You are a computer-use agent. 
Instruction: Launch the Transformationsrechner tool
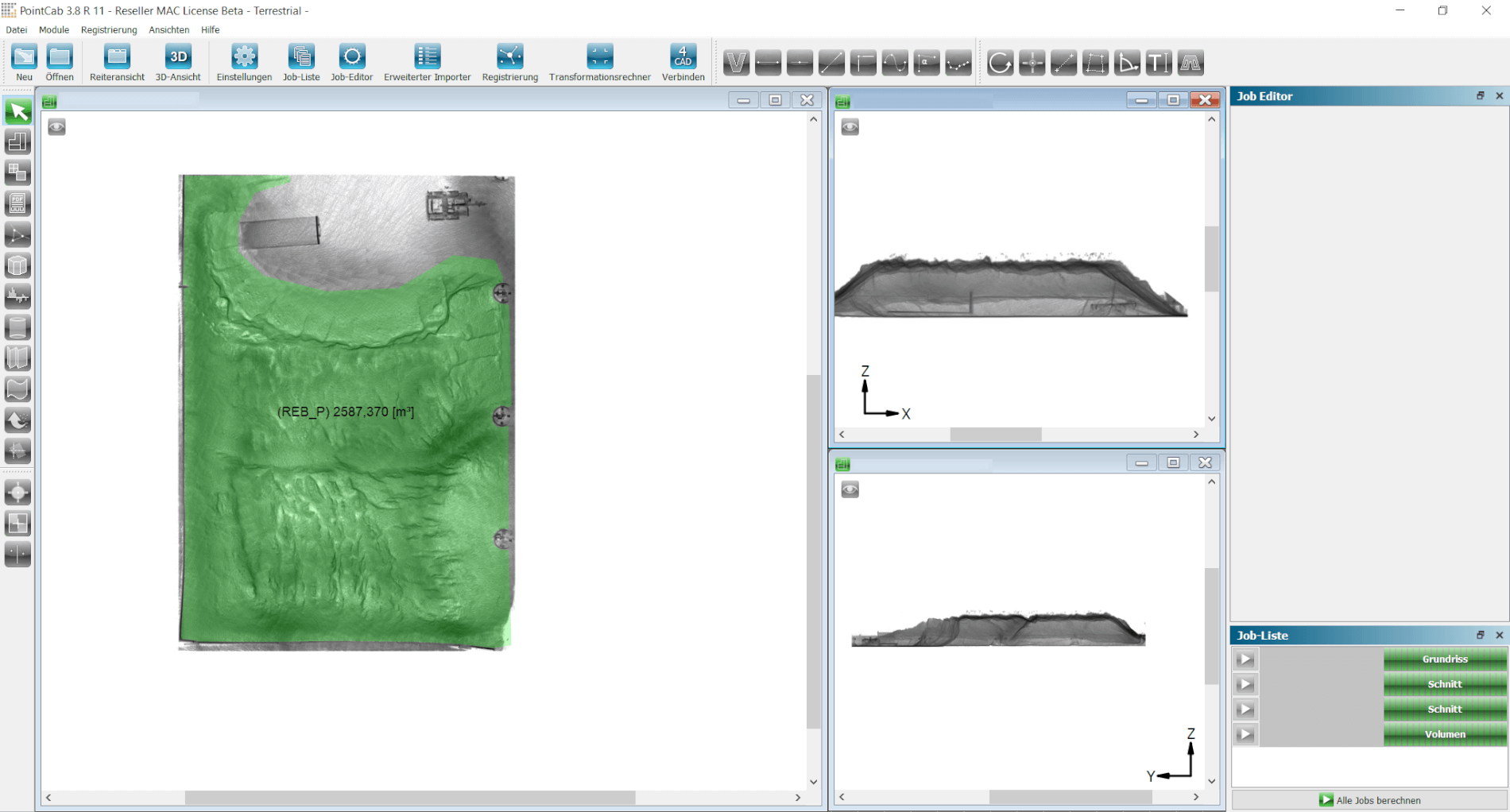599,57
